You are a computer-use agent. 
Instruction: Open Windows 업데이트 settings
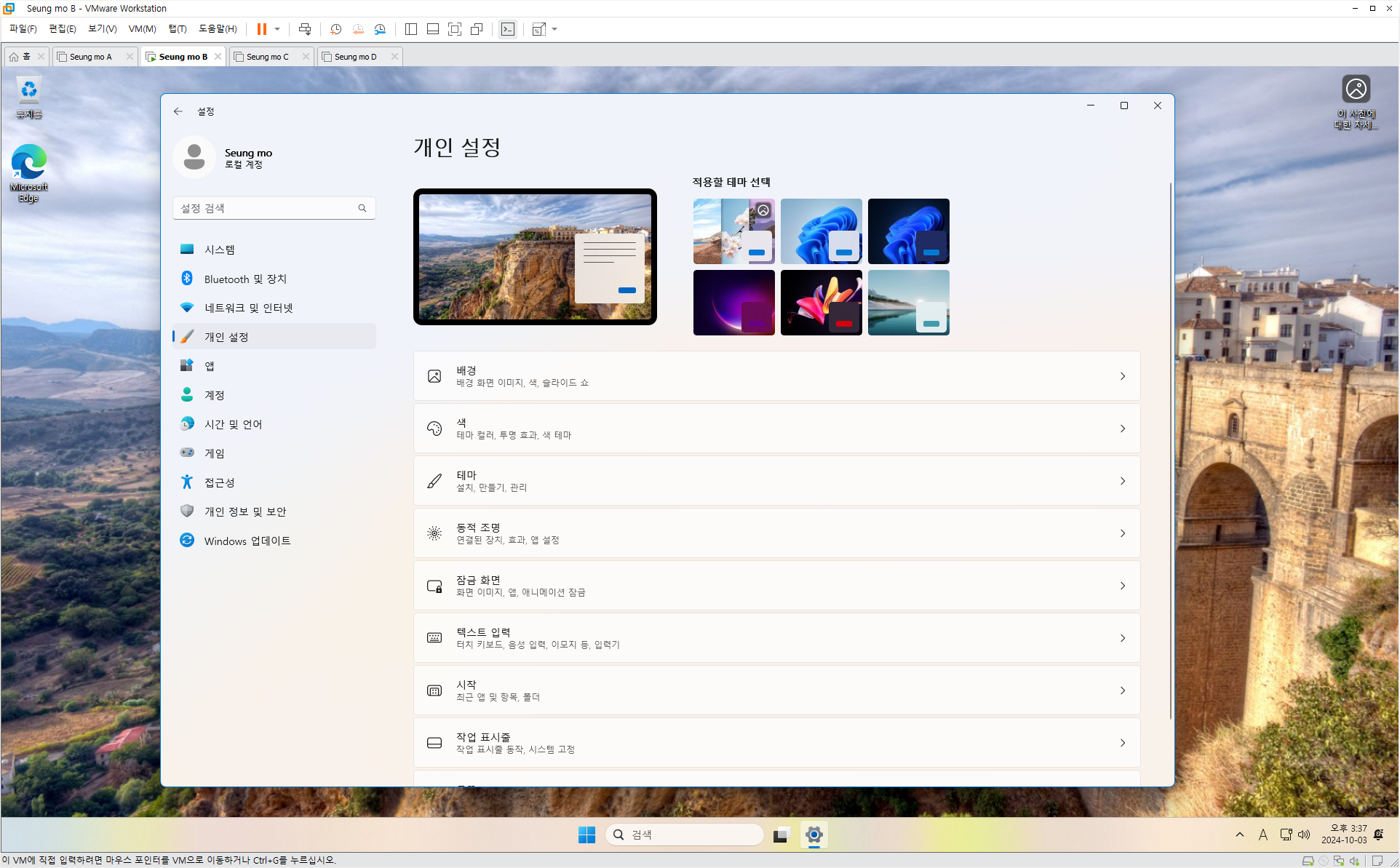click(247, 541)
